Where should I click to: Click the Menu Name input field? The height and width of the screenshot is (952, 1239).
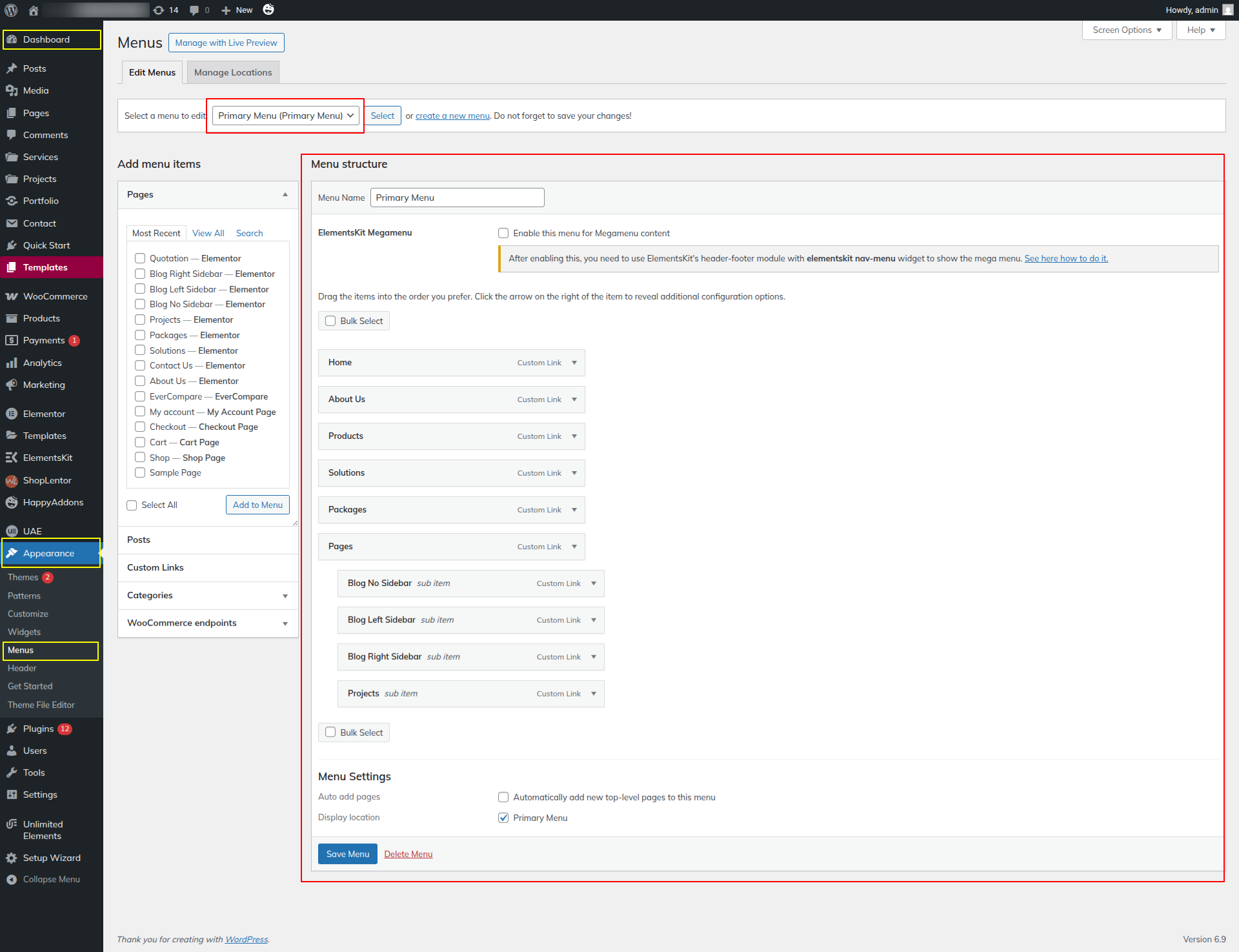(x=457, y=197)
